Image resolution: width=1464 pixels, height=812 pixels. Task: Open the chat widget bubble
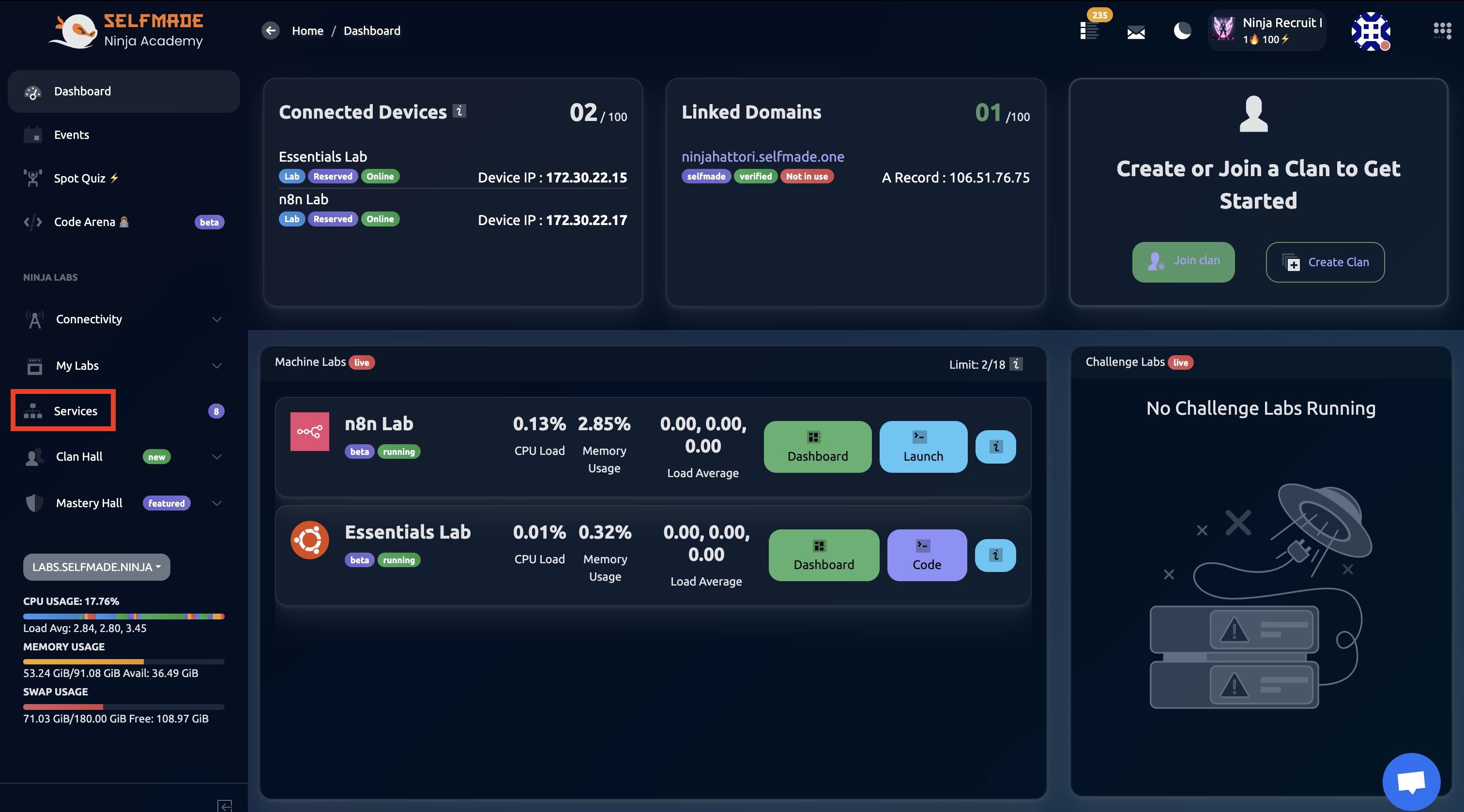[1411, 782]
